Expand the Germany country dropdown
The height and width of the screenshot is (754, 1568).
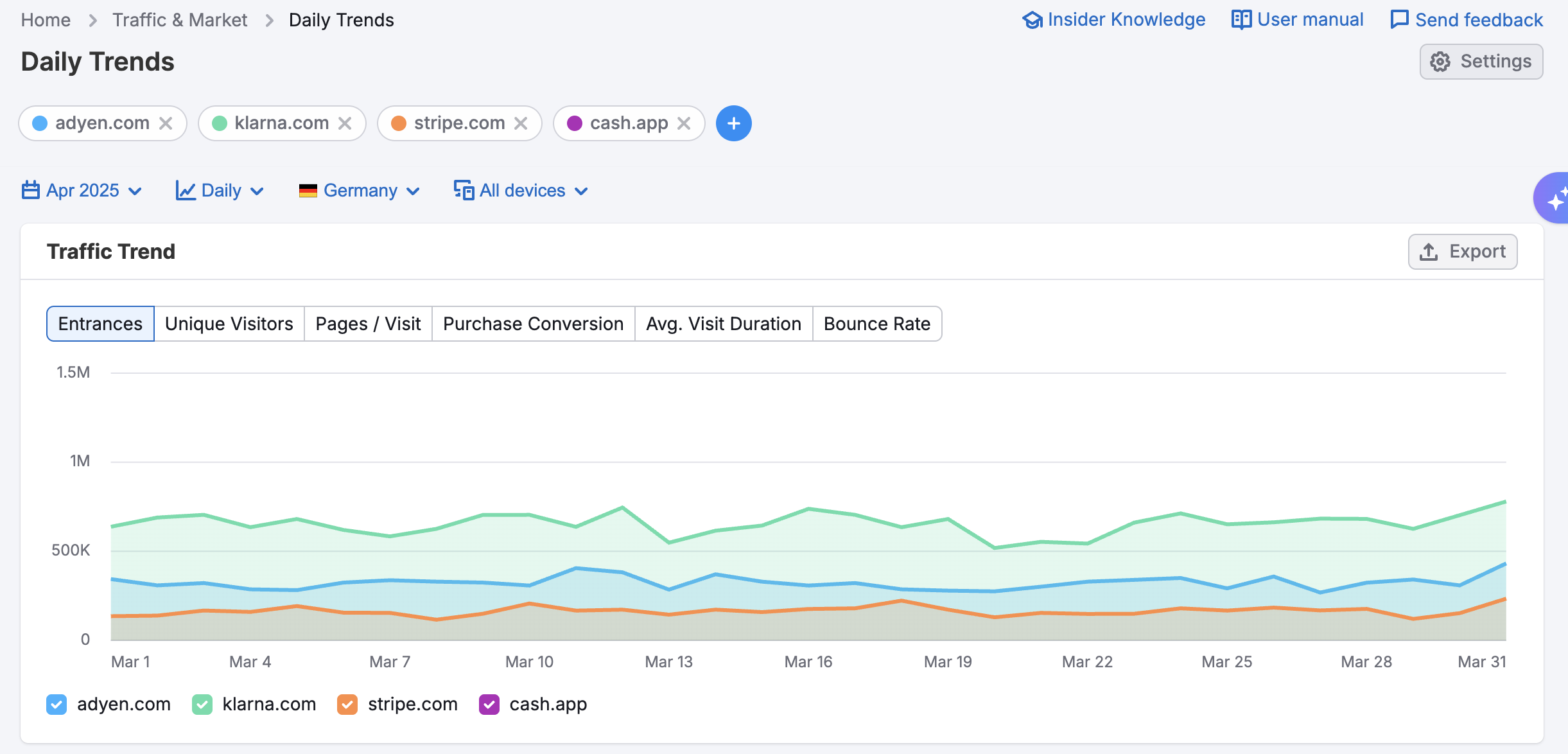pyautogui.click(x=360, y=191)
